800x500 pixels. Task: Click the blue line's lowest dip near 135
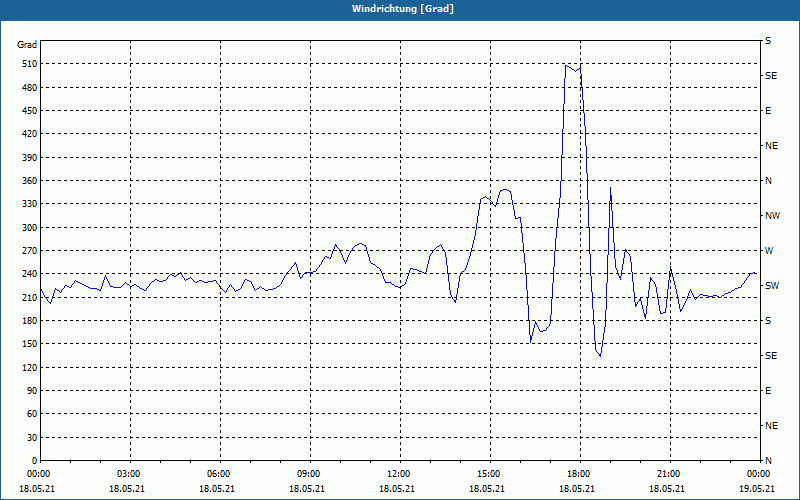click(601, 356)
